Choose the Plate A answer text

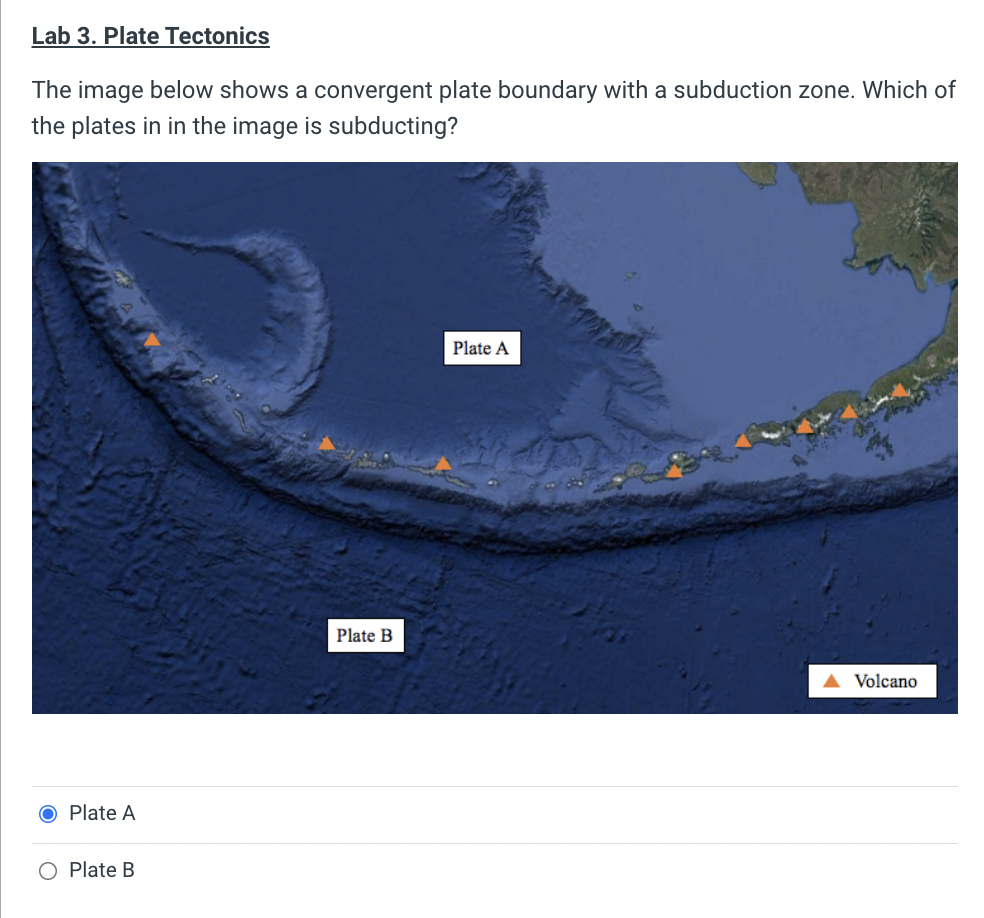pyautogui.click(x=102, y=813)
